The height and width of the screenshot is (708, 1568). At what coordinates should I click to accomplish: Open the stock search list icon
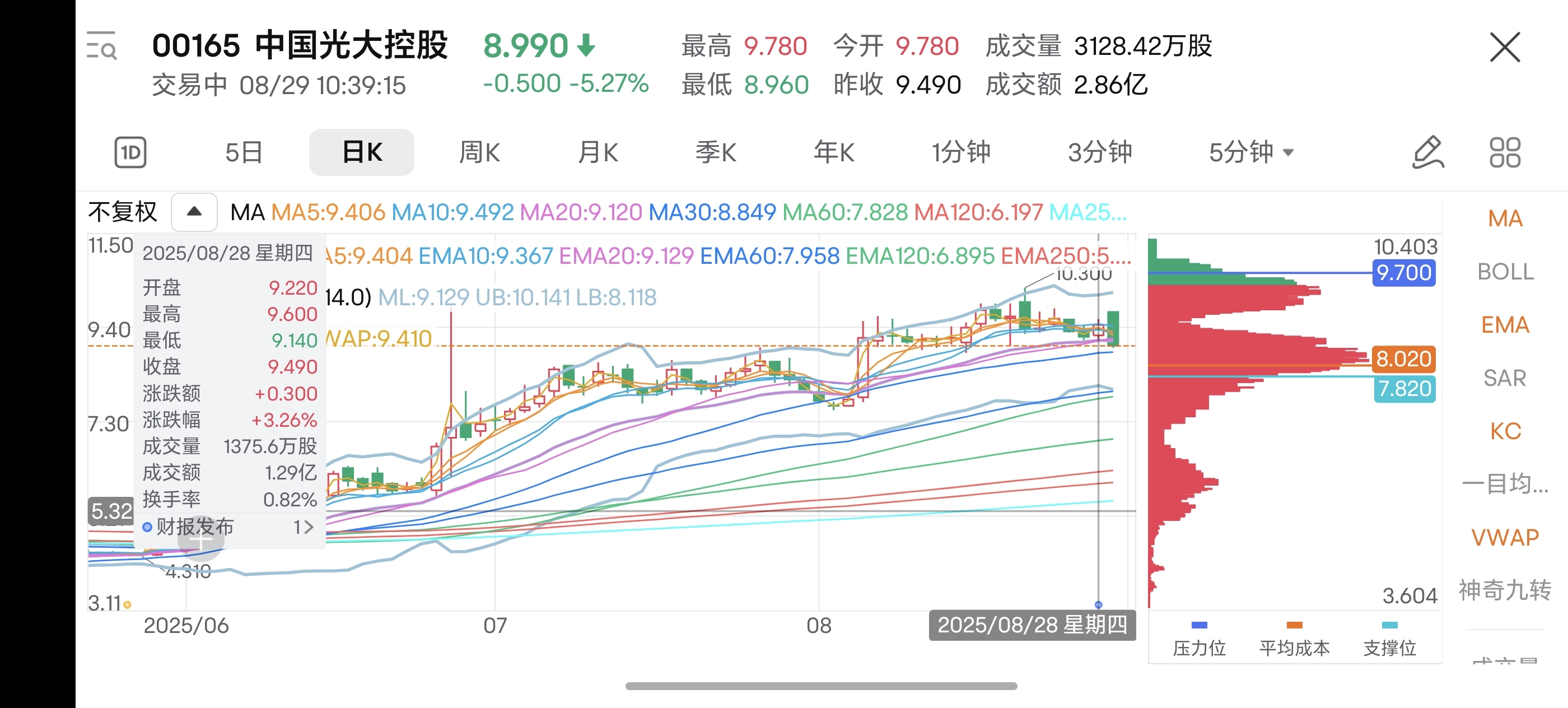pyautogui.click(x=102, y=46)
